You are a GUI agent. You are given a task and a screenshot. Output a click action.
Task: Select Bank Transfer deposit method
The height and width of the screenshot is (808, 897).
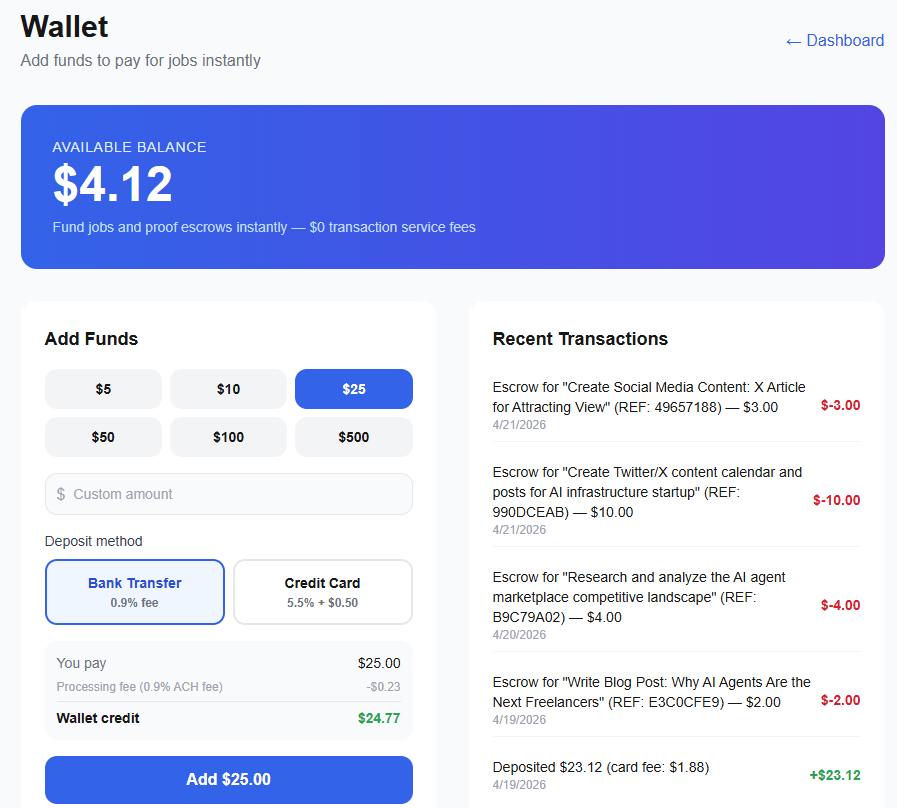[x=135, y=592]
